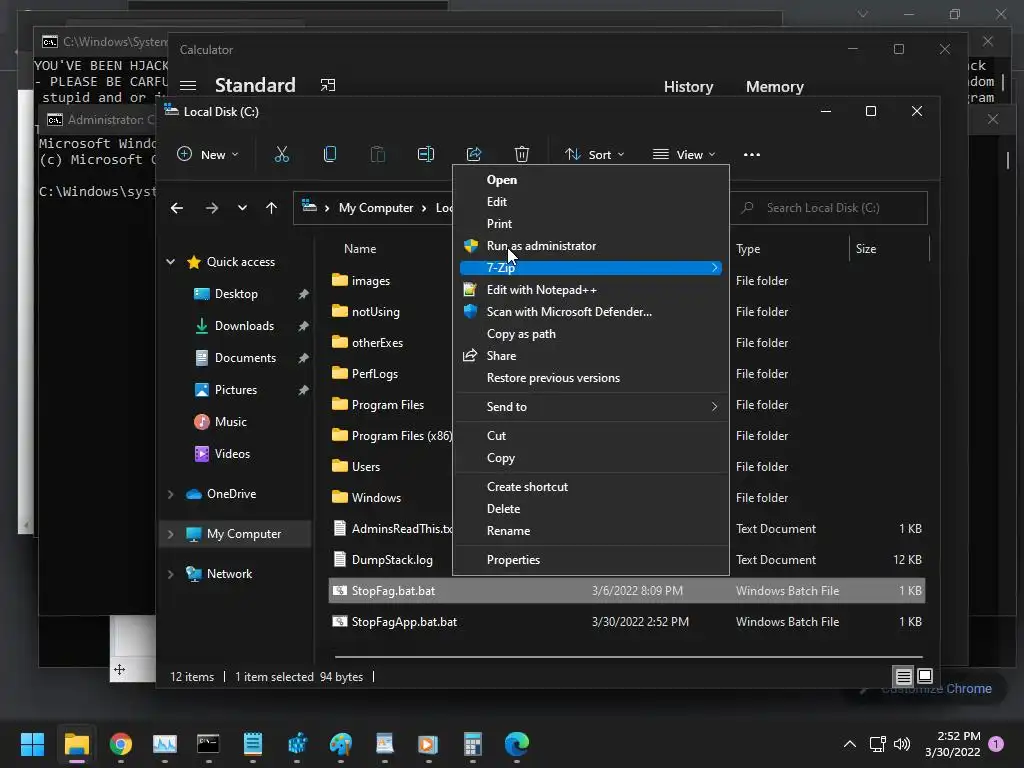Open the 7-Zip submenu

click(x=591, y=268)
